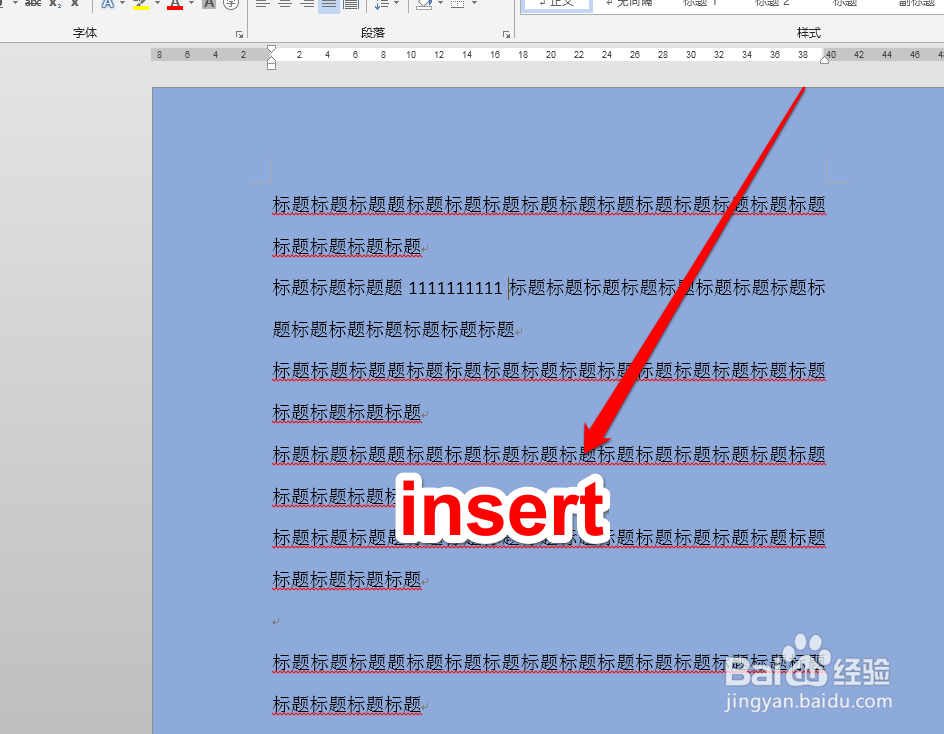Open the enclosed character tool
944x734 pixels.
coord(231,4)
